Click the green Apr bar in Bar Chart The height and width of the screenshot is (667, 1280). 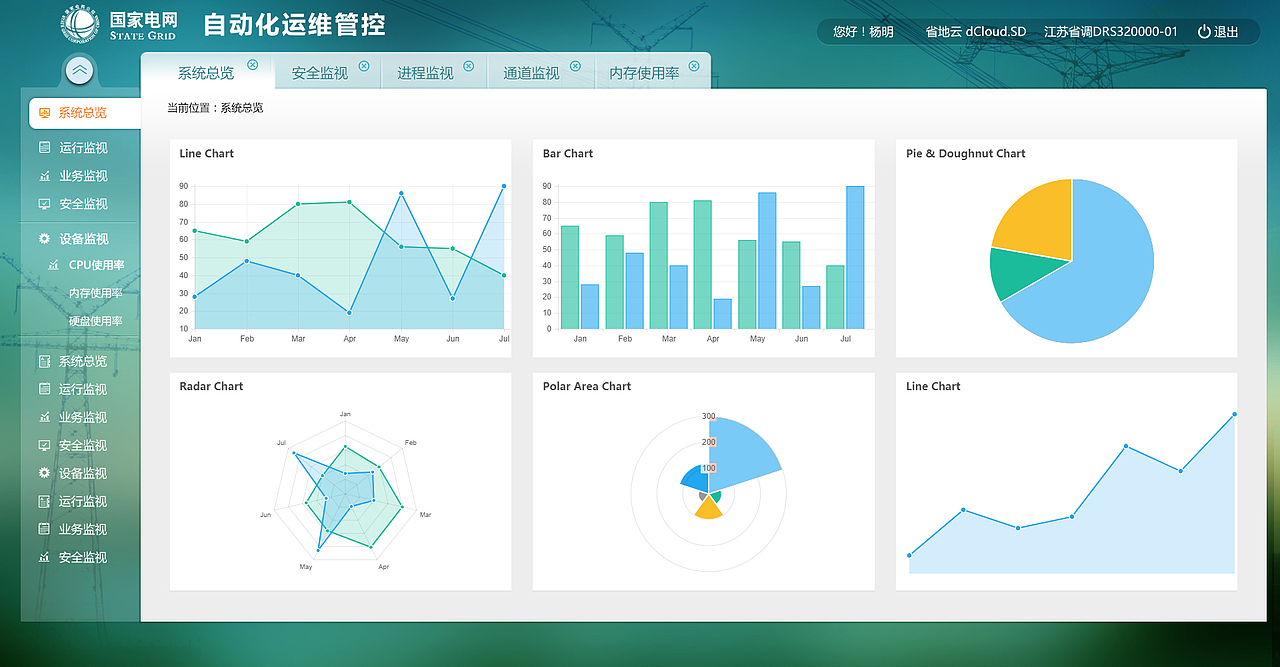coord(703,265)
